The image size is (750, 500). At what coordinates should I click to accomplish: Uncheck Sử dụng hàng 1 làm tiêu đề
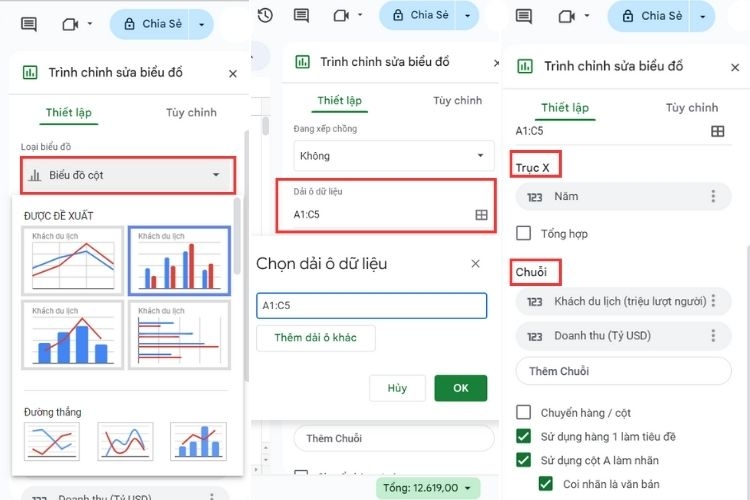tap(524, 436)
